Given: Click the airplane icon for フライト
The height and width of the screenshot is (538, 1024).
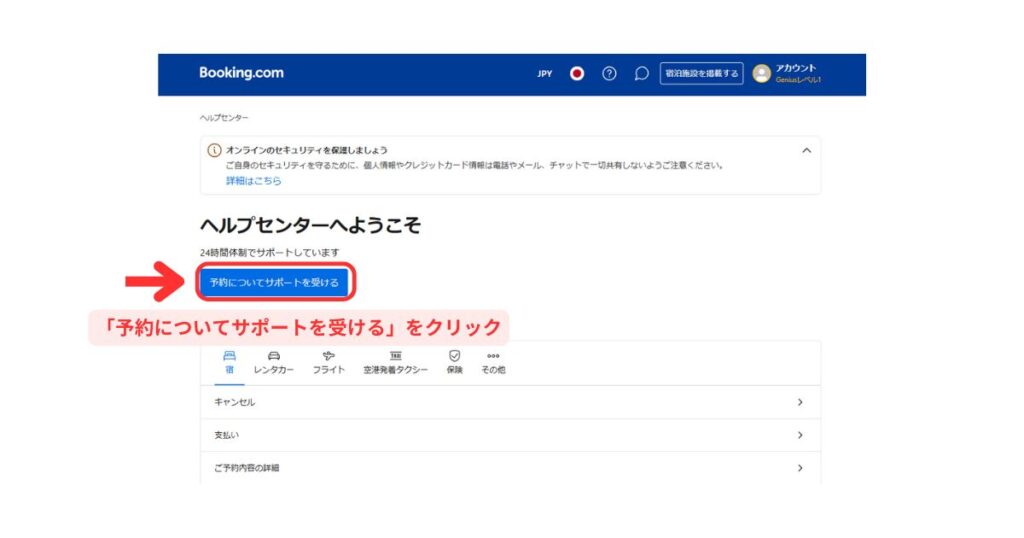Looking at the screenshot, I should pyautogui.click(x=328, y=356).
